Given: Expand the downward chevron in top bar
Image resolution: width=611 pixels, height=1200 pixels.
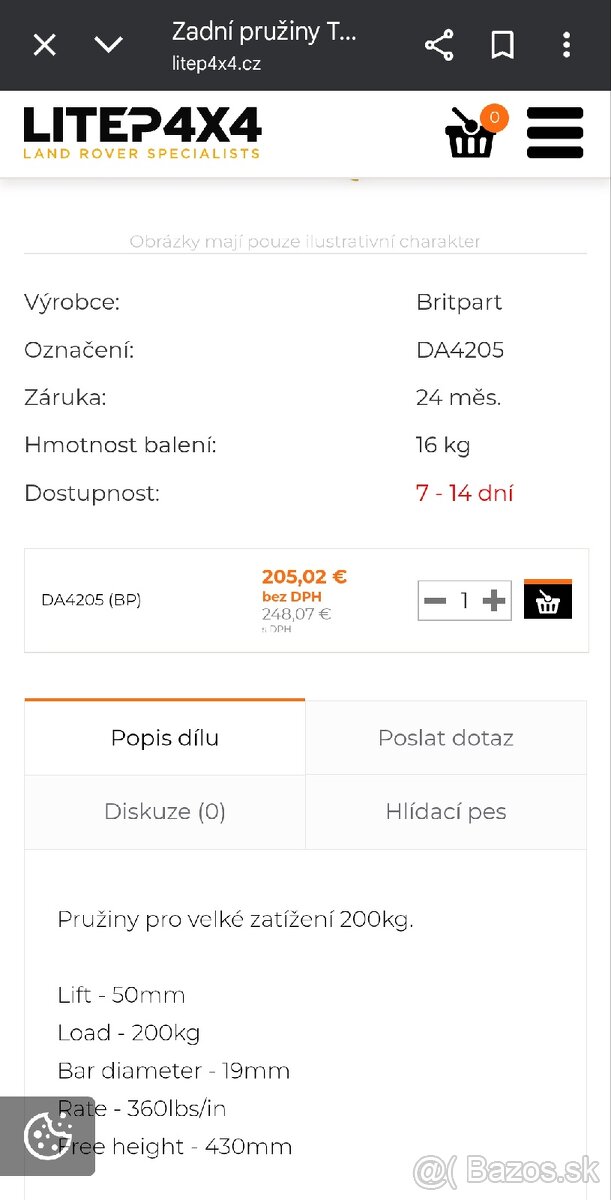Looking at the screenshot, I should [x=108, y=45].
